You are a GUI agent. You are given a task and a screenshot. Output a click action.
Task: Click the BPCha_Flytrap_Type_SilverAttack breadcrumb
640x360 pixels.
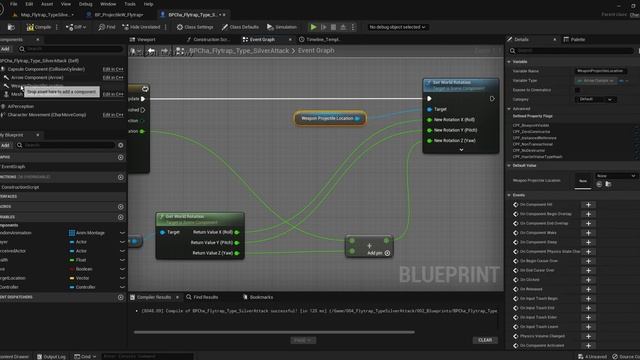click(x=239, y=51)
